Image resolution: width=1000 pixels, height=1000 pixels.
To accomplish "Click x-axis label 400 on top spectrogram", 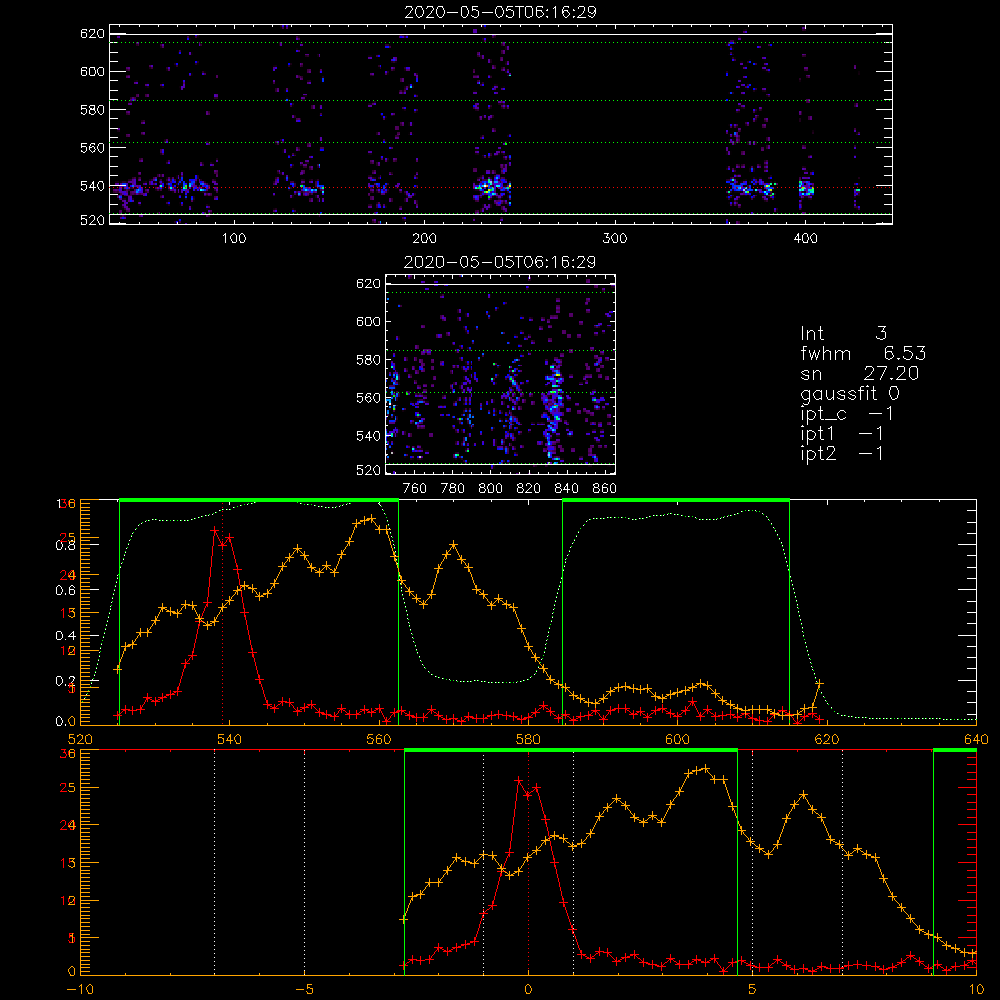I will pos(805,239).
